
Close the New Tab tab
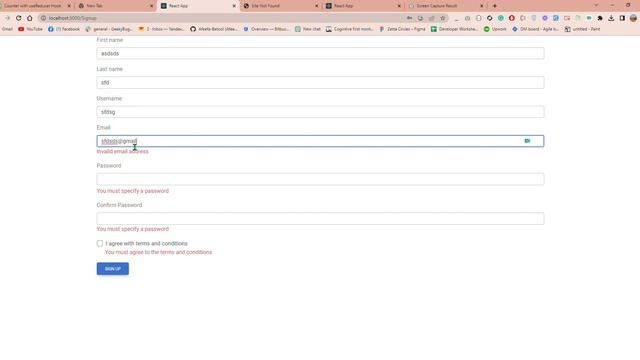pos(151,6)
